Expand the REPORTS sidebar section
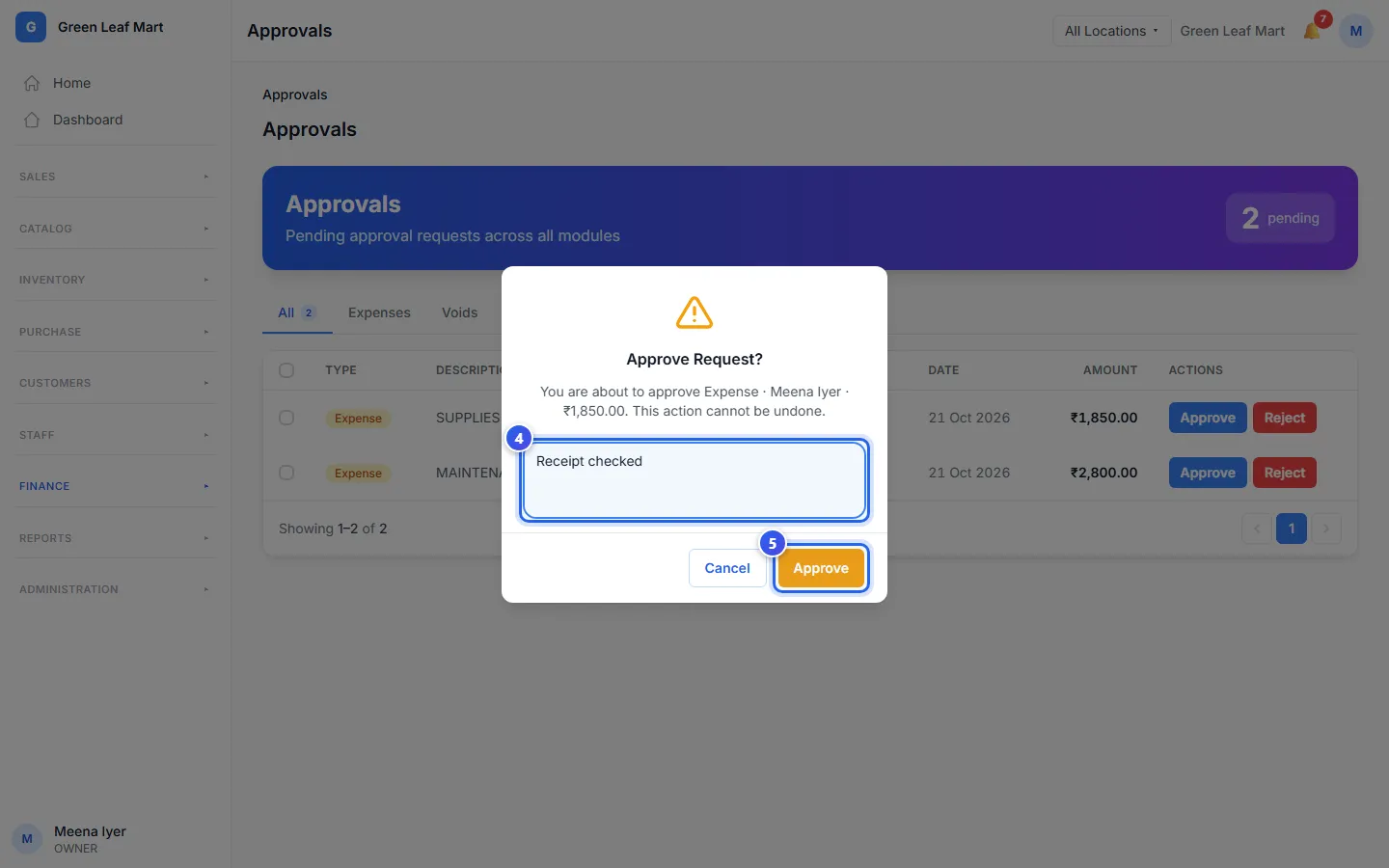 115,538
